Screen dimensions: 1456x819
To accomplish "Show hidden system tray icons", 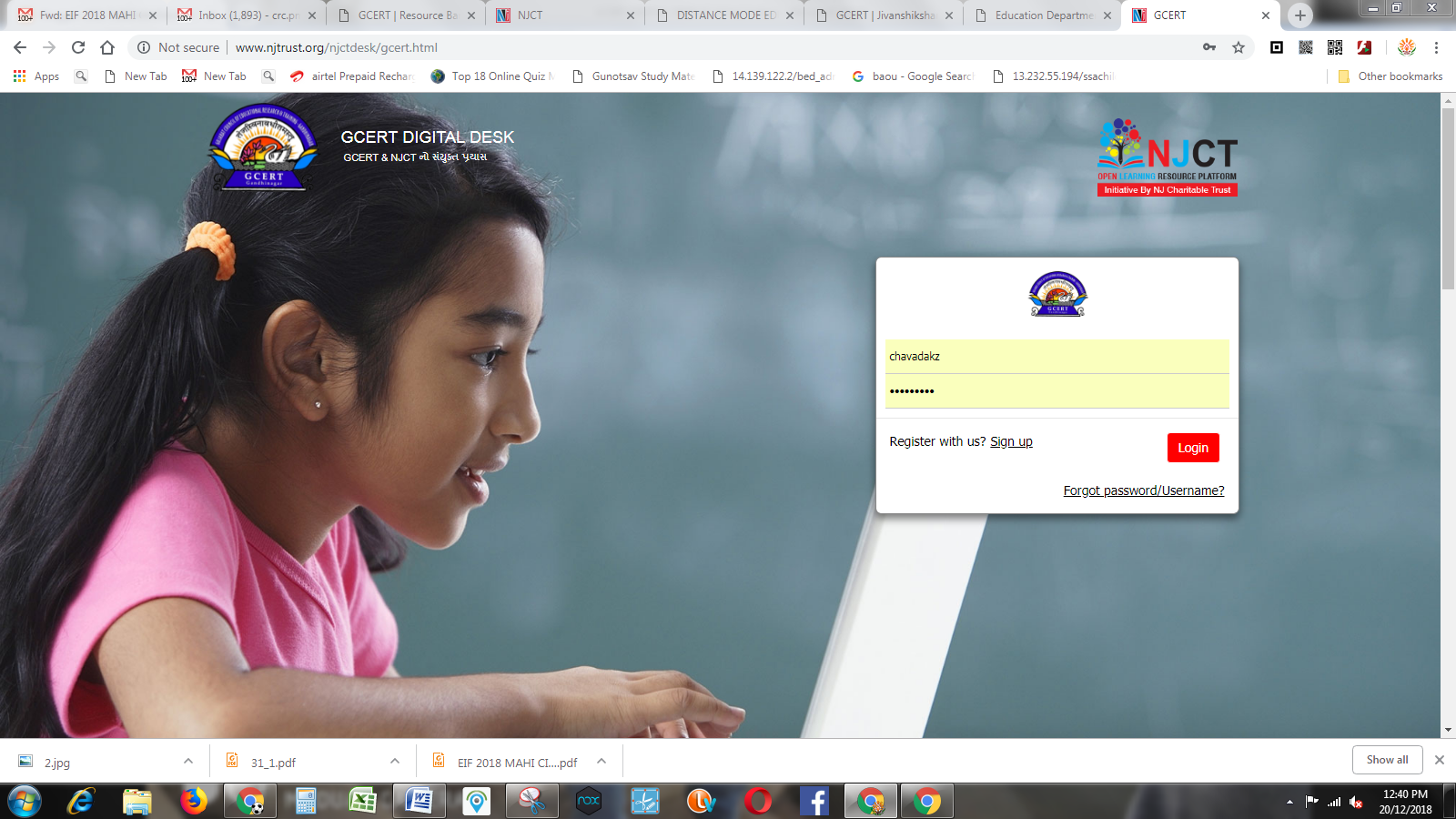I will pos(1289,802).
